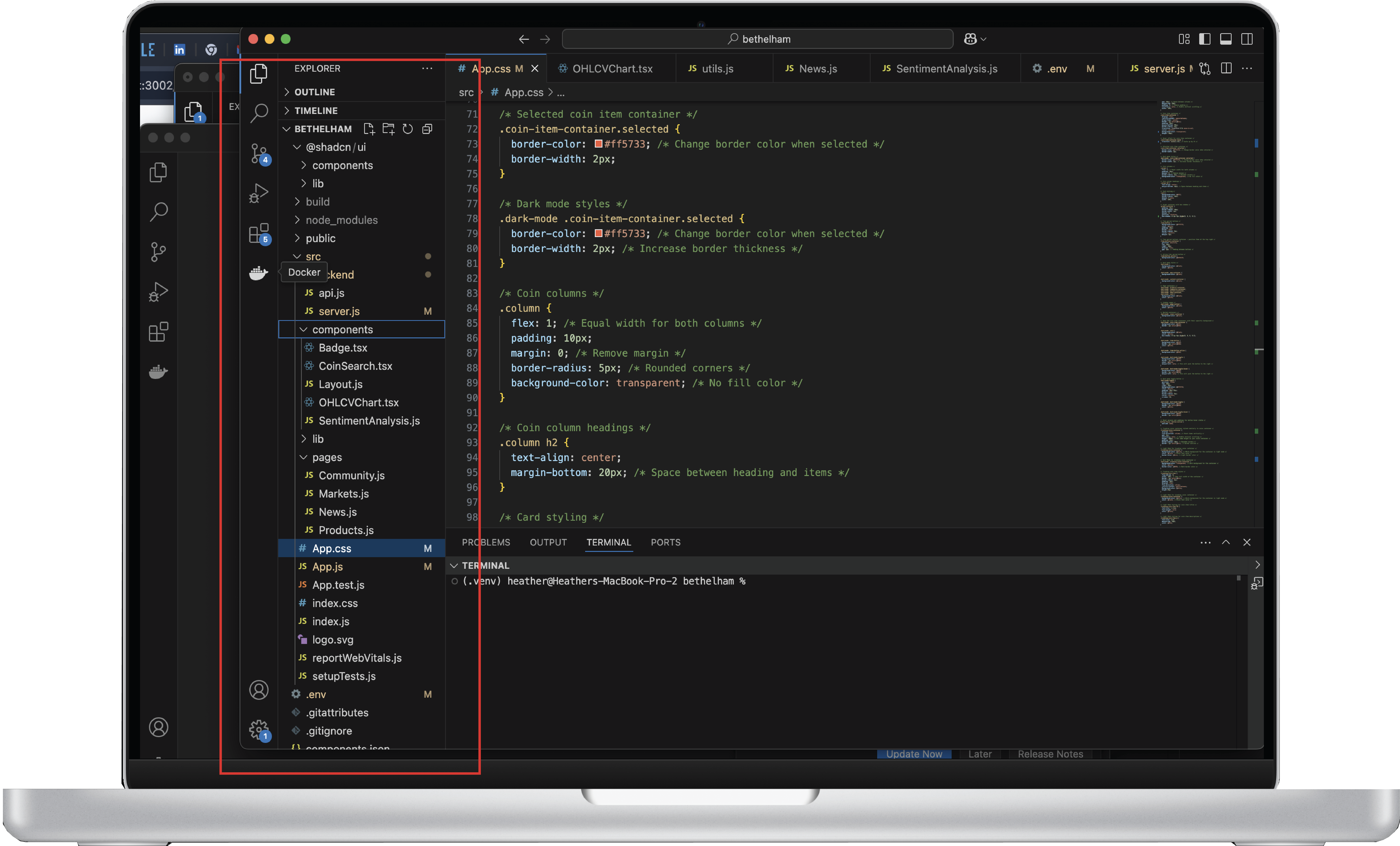Open the Docker view in activity bar

258,273
